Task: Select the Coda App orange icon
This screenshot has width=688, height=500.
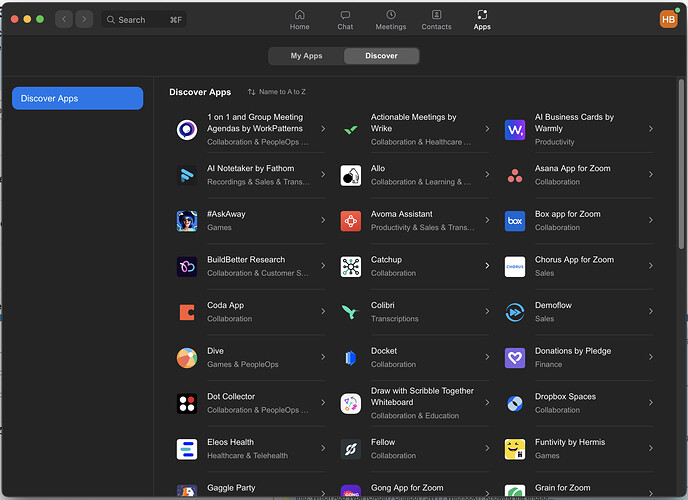Action: click(x=187, y=312)
